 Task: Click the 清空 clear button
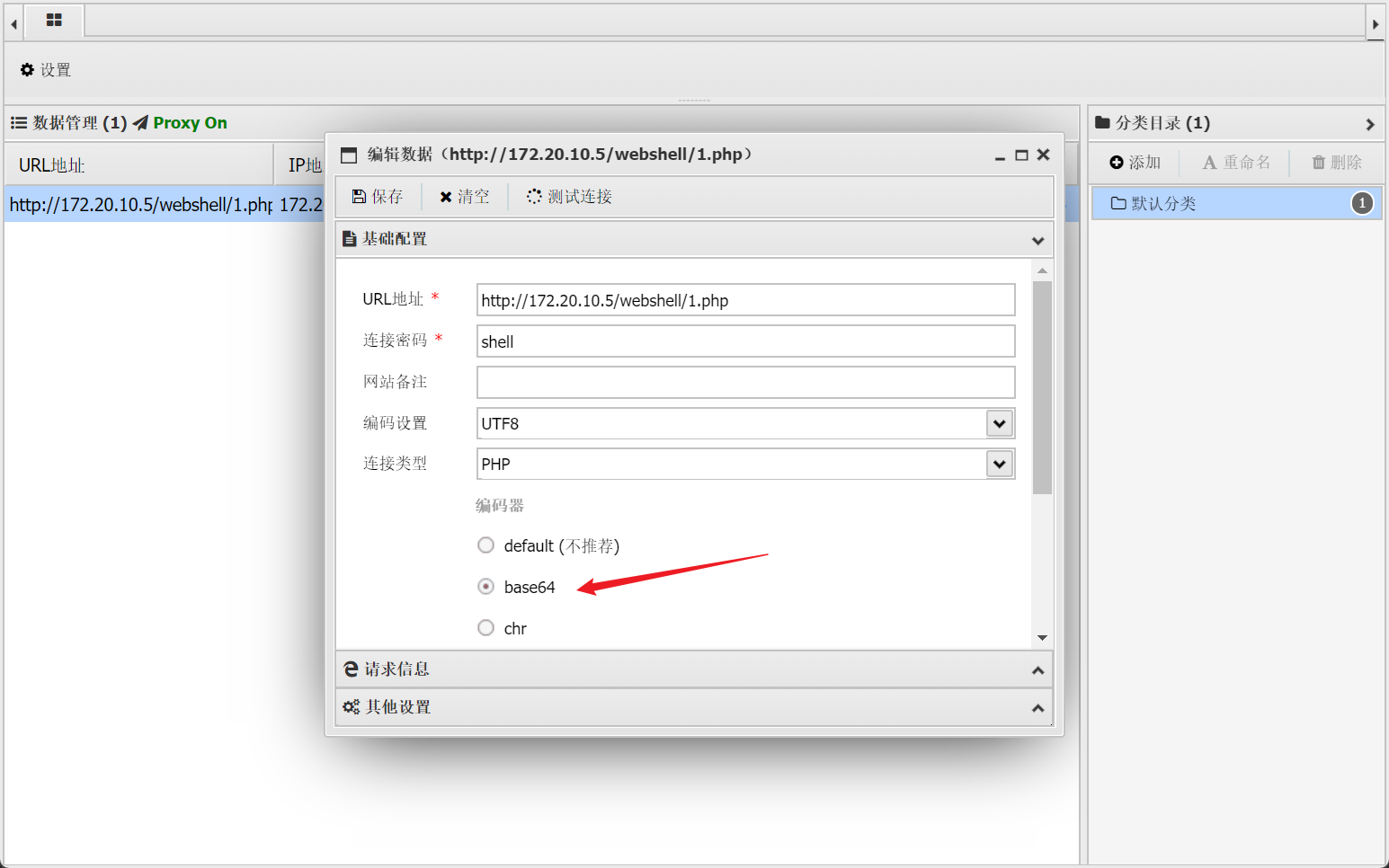tap(465, 197)
